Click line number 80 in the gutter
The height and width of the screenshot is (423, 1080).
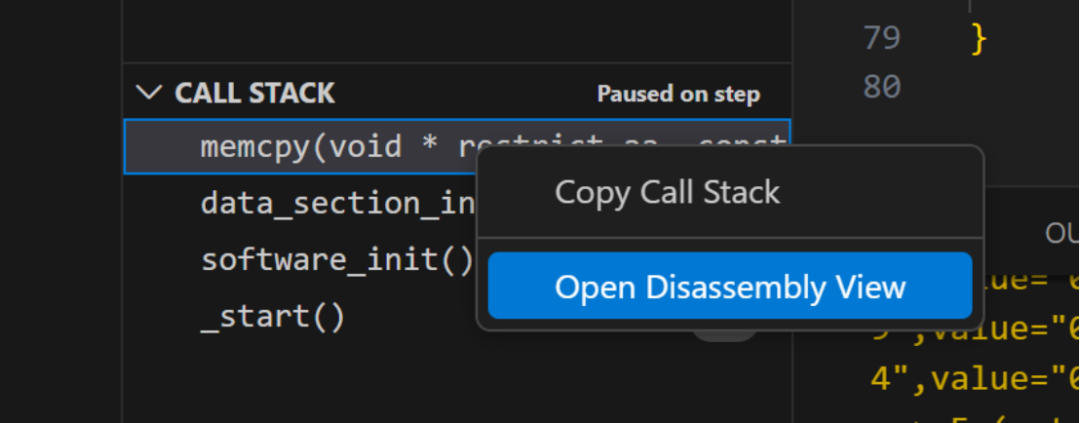tap(882, 87)
